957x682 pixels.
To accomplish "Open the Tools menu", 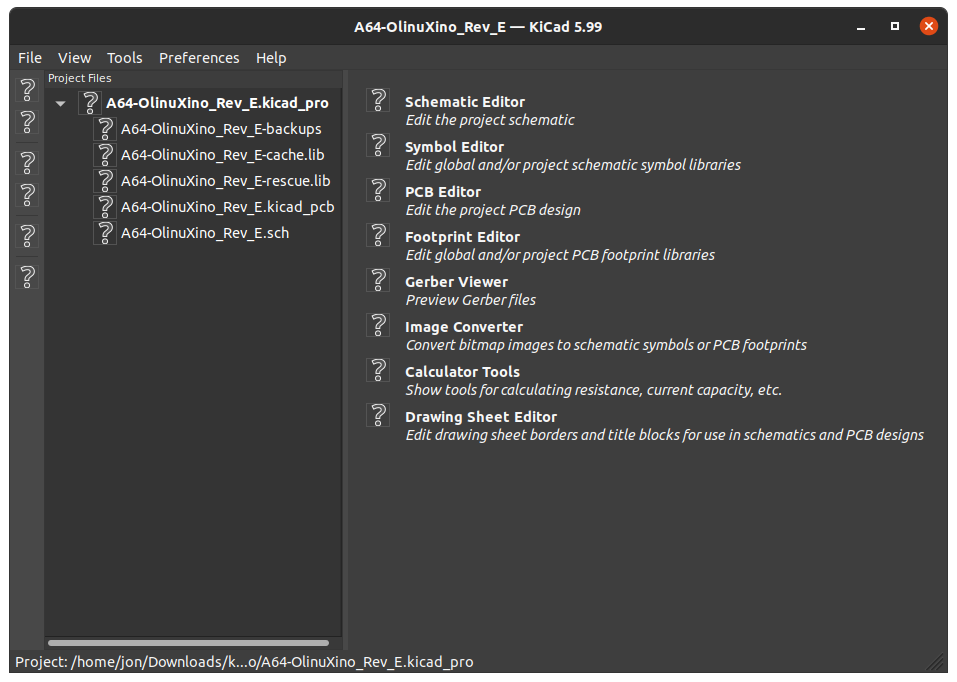I will tap(125, 58).
